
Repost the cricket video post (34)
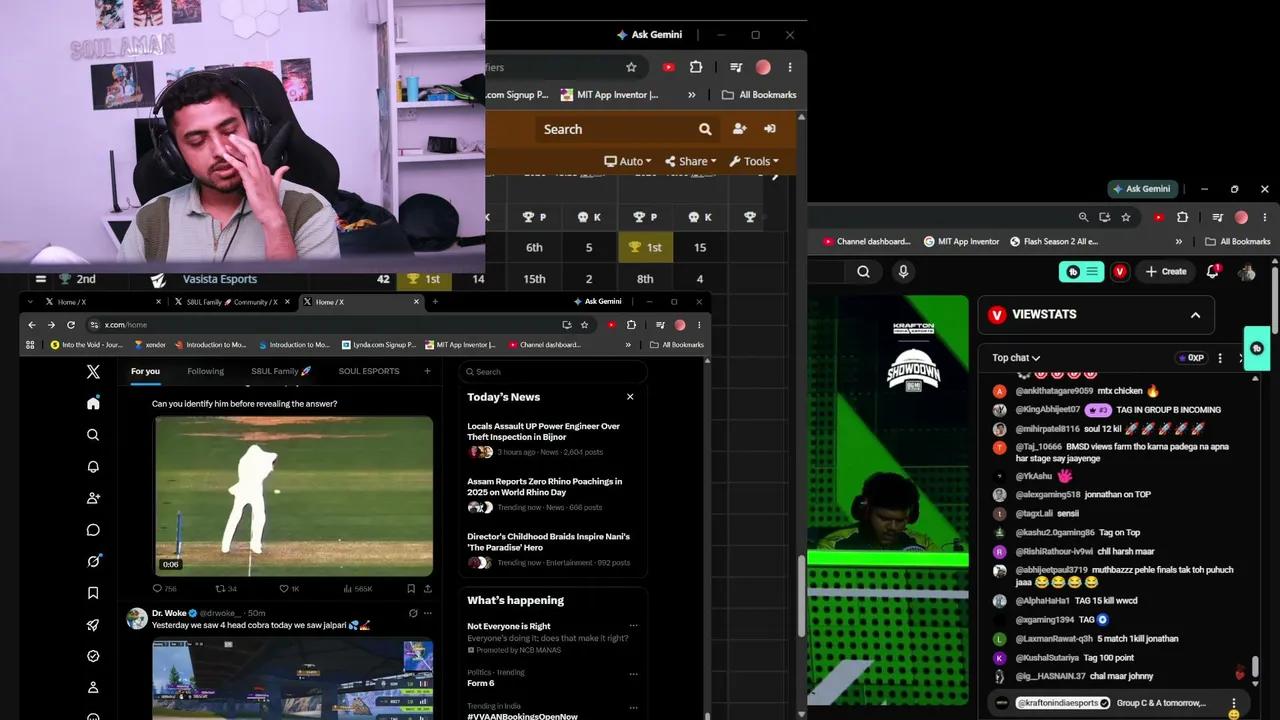coord(226,589)
